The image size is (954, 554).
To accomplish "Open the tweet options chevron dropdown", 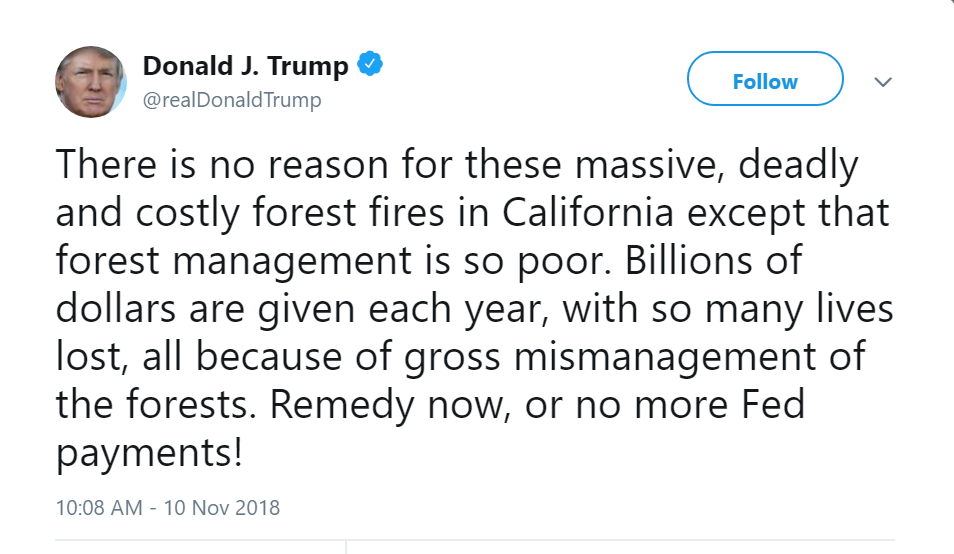I will (882, 82).
